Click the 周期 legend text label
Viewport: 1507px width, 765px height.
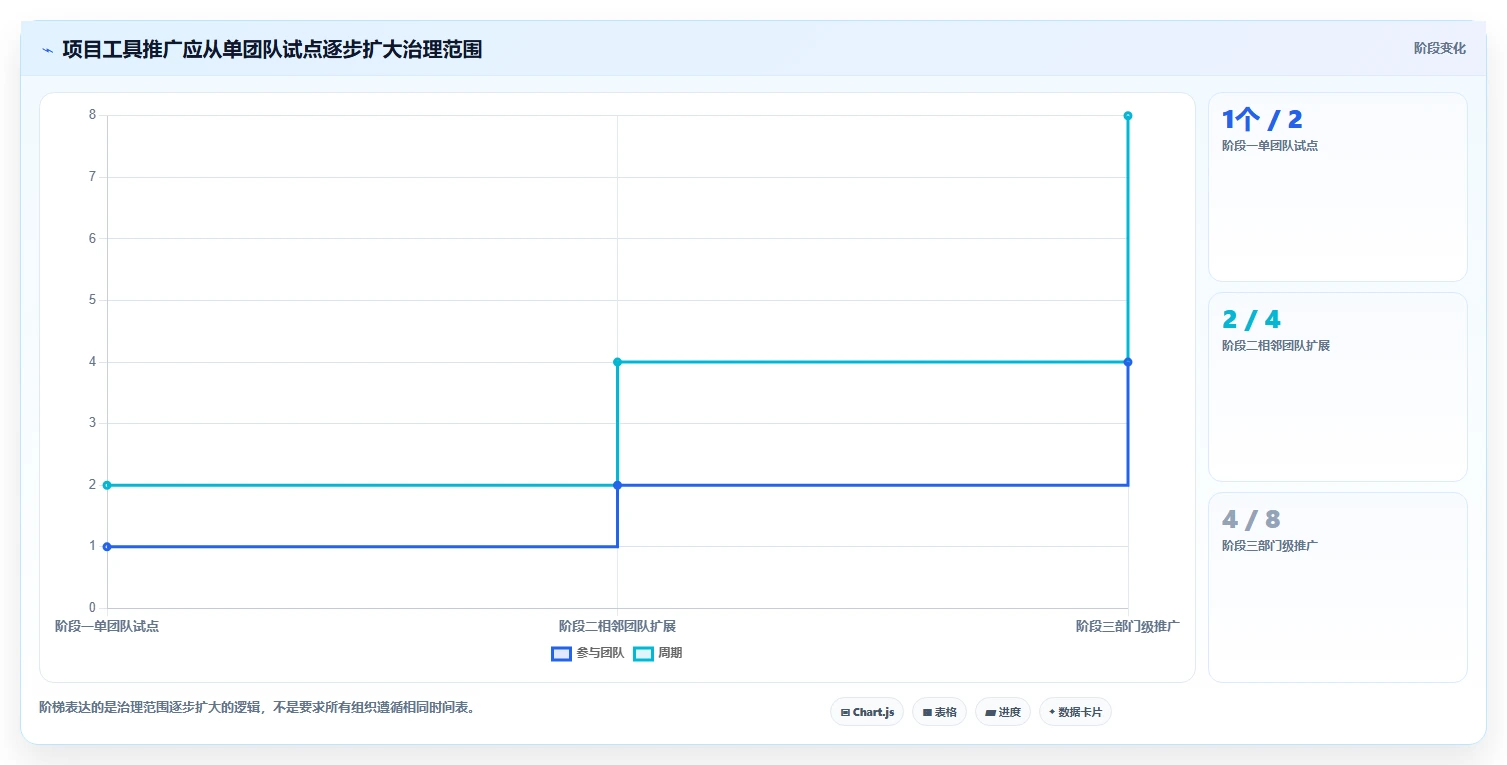(670, 654)
